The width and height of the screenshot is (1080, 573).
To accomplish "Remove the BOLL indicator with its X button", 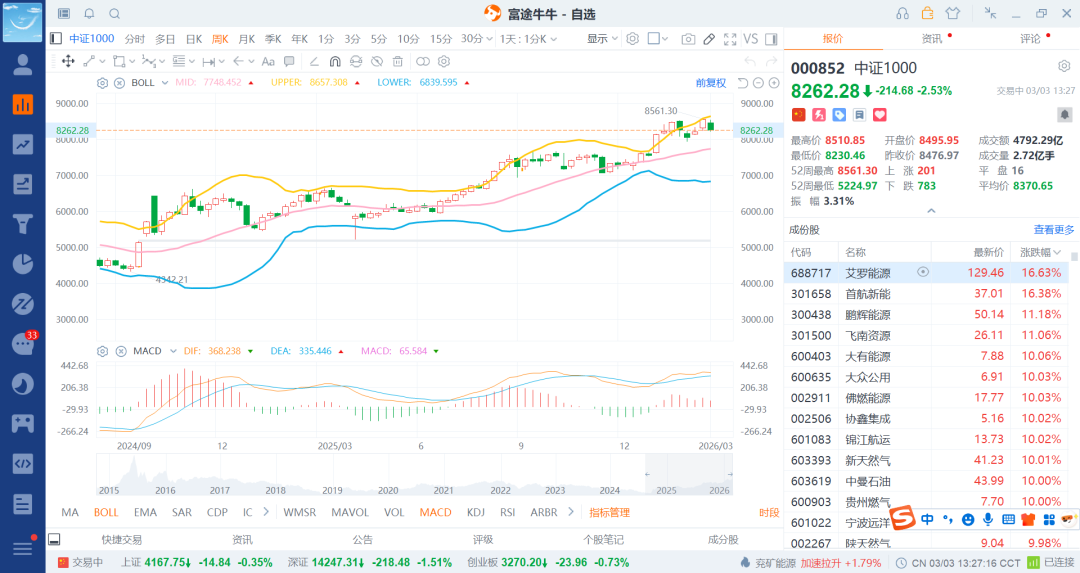I will (x=118, y=82).
